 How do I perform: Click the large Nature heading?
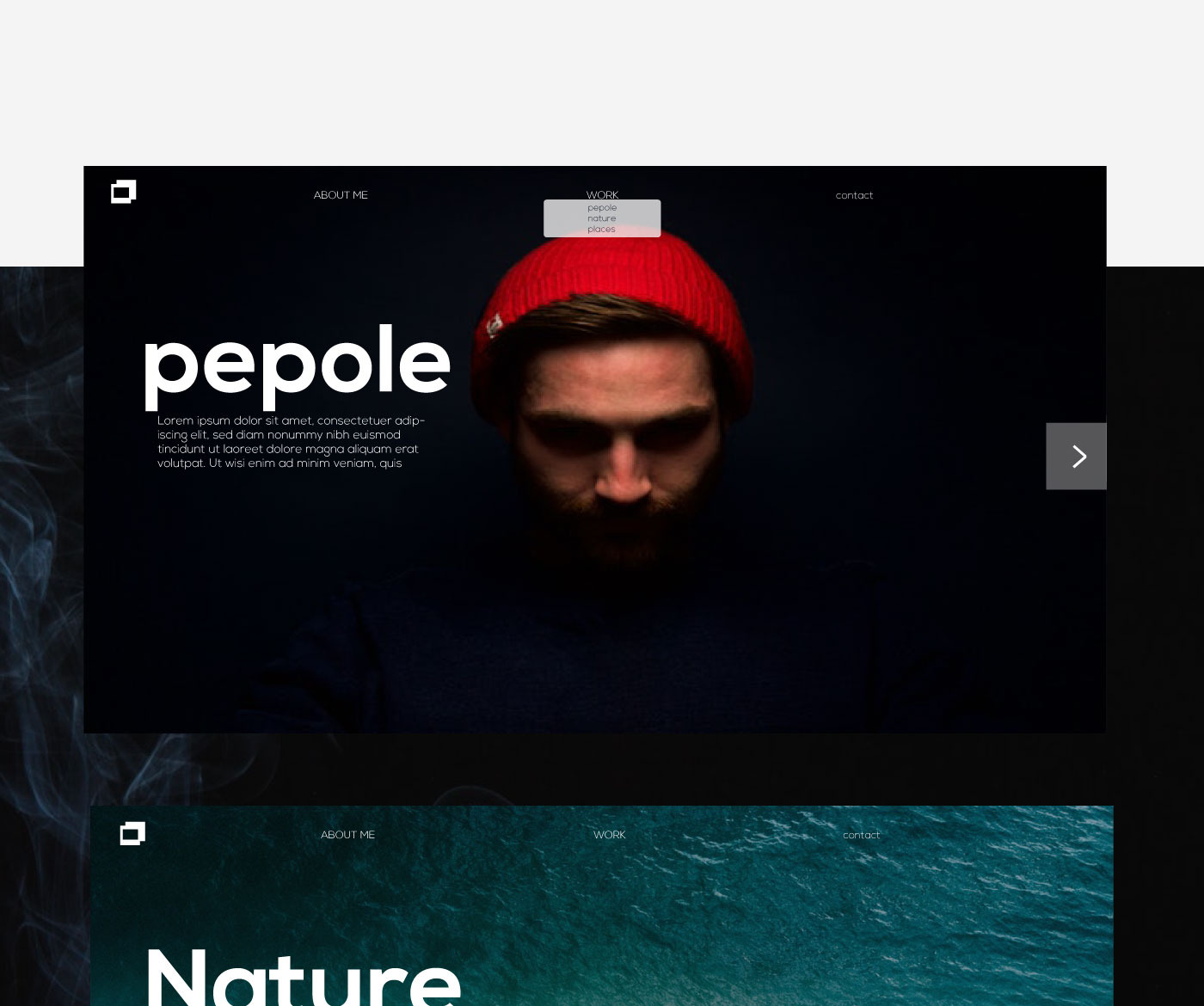303,977
